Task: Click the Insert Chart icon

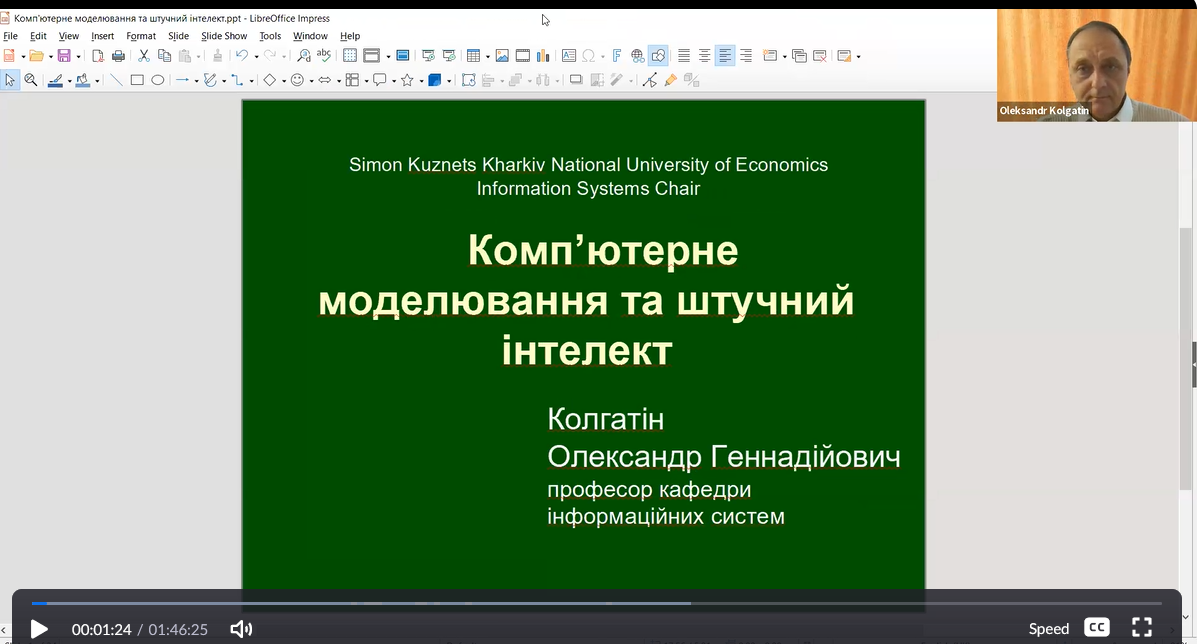Action: click(543, 56)
